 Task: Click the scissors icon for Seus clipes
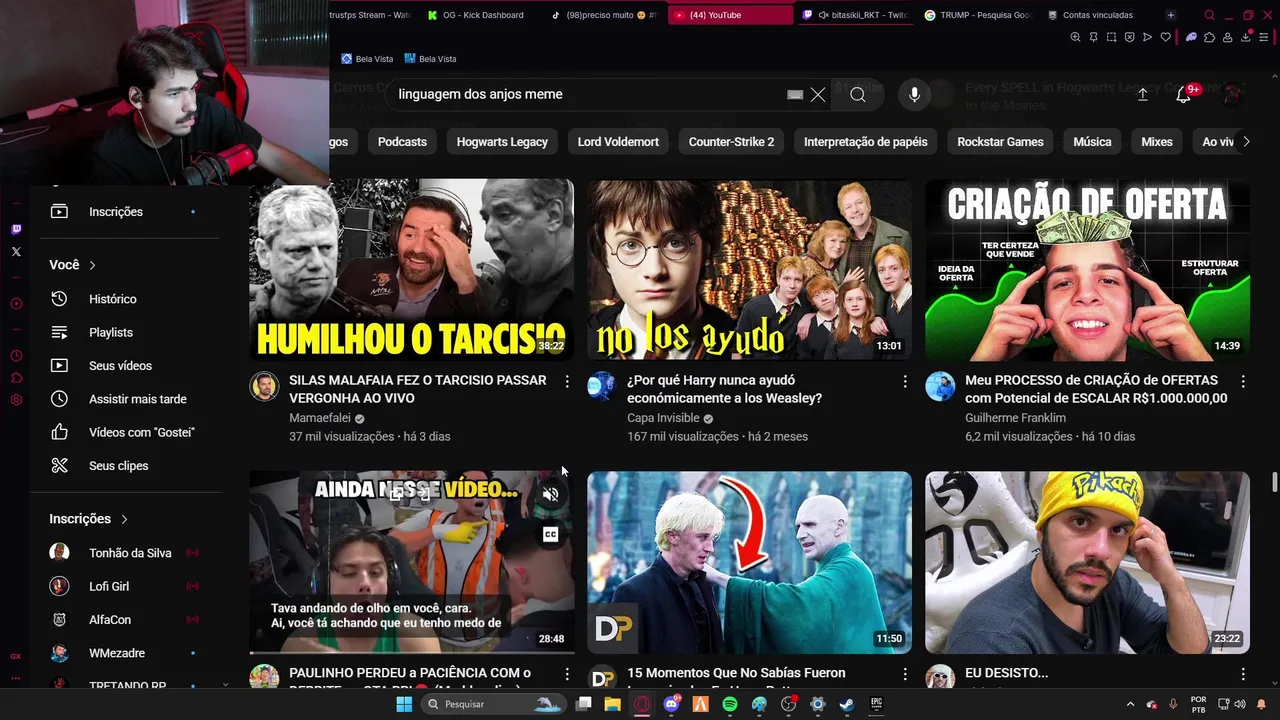[x=59, y=466]
